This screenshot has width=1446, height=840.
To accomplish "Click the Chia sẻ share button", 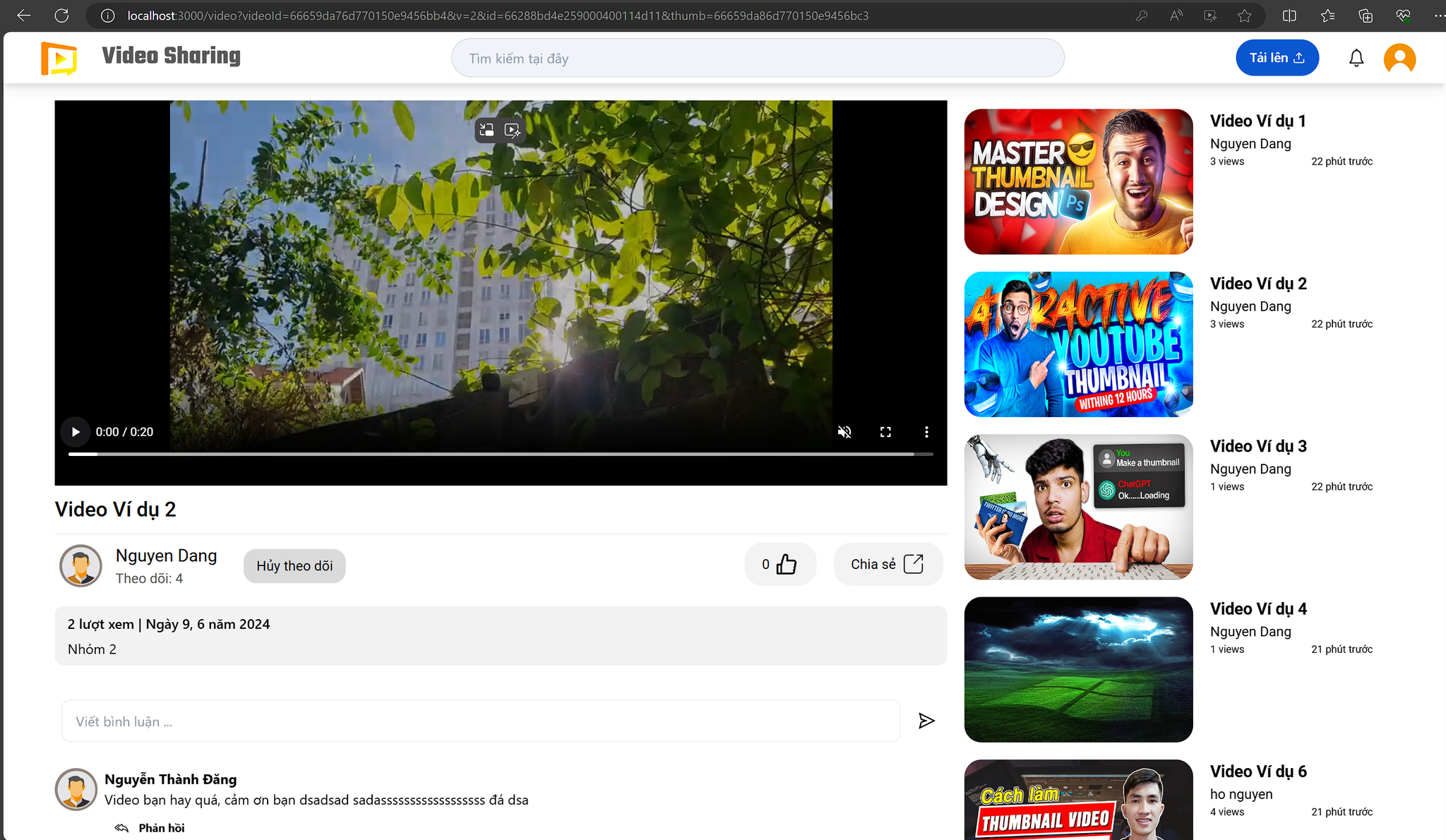I will (888, 564).
